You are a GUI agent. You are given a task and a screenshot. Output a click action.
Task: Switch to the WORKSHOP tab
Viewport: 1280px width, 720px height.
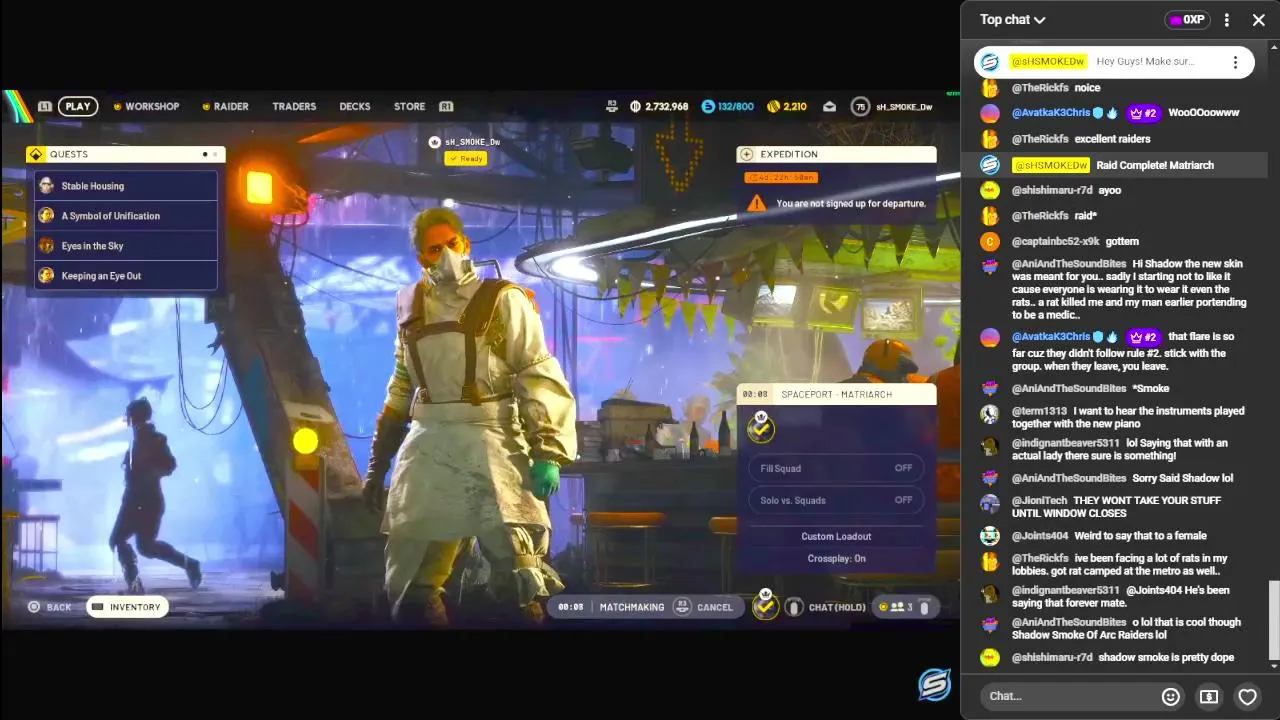146,106
